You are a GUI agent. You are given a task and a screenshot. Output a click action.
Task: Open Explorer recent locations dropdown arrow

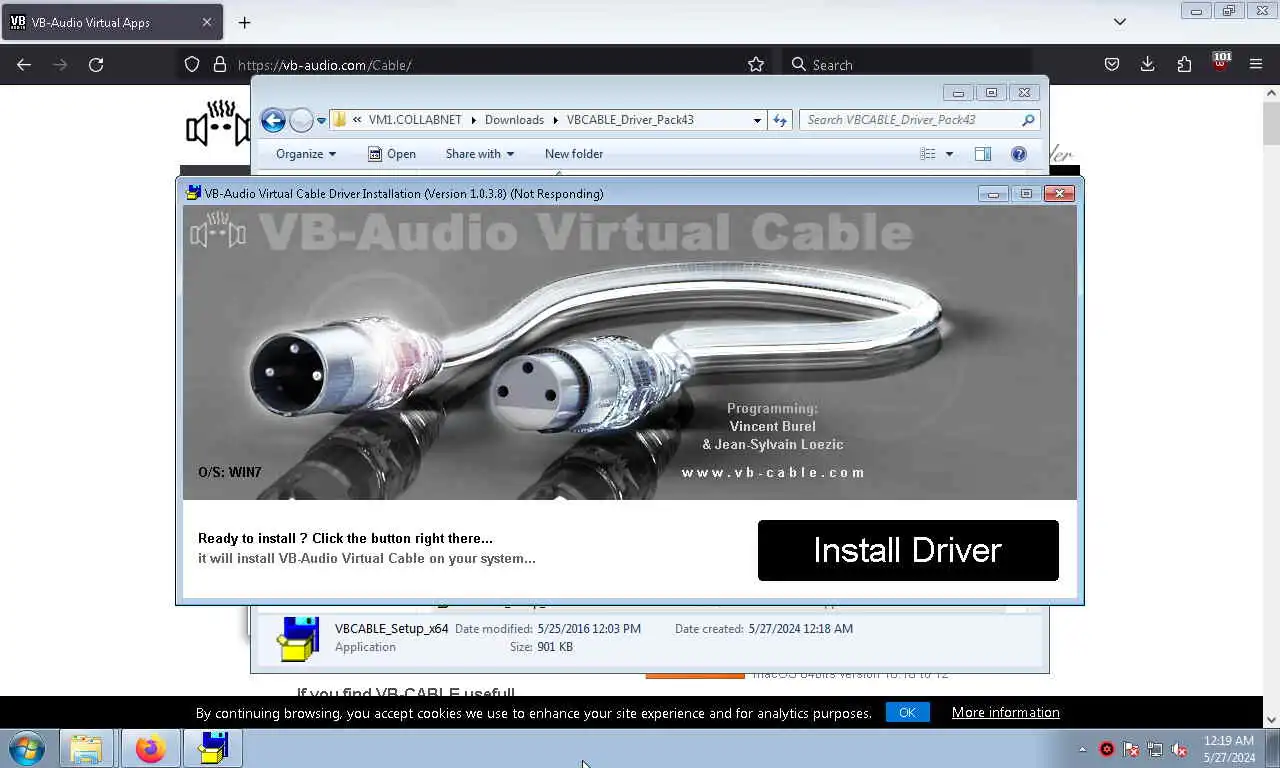click(321, 120)
